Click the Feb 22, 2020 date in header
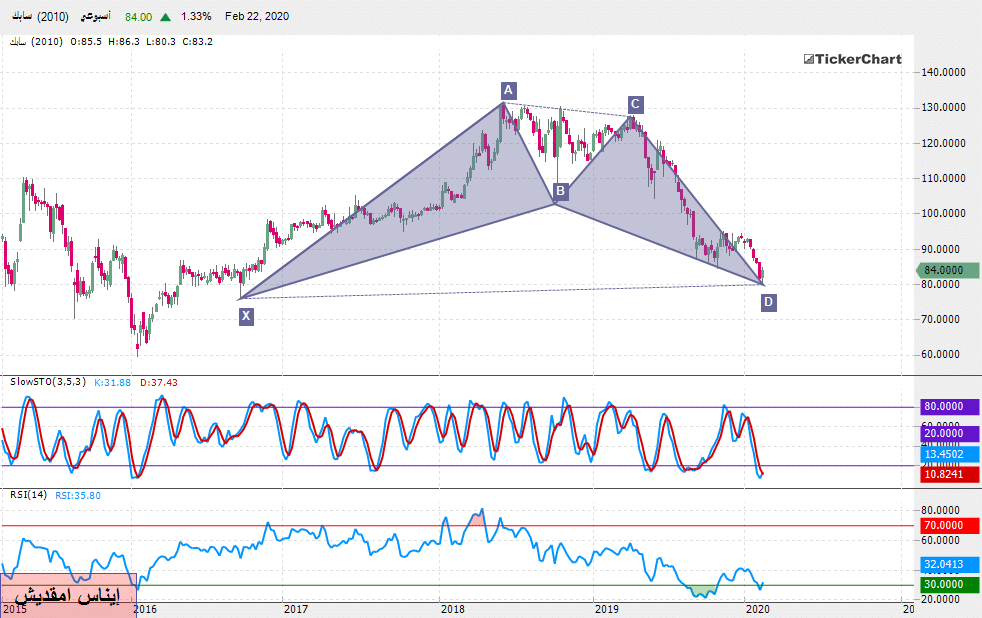982x618 pixels. (257, 17)
